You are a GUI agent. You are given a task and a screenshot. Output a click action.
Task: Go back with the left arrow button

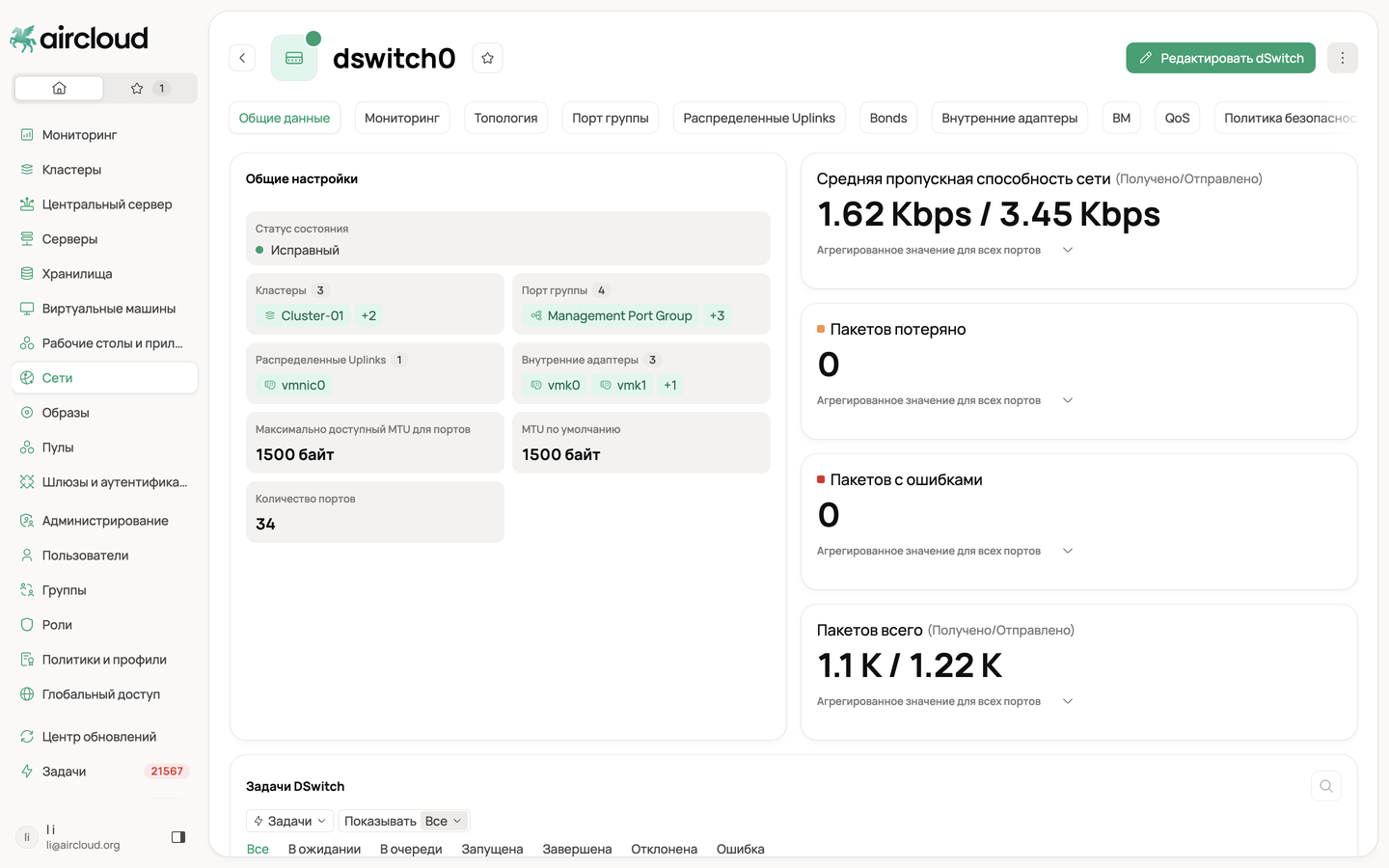click(x=242, y=58)
